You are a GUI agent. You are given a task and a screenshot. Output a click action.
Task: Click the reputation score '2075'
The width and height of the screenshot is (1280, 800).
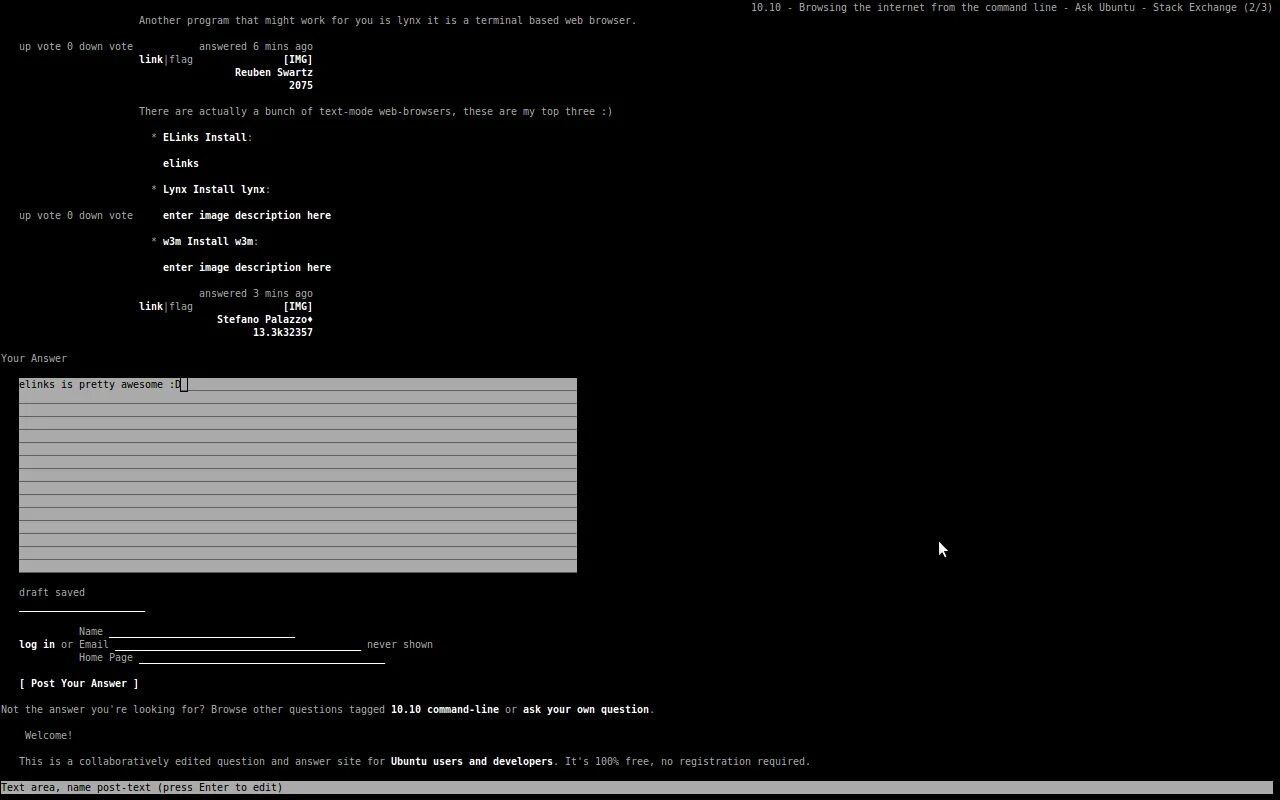coord(301,85)
